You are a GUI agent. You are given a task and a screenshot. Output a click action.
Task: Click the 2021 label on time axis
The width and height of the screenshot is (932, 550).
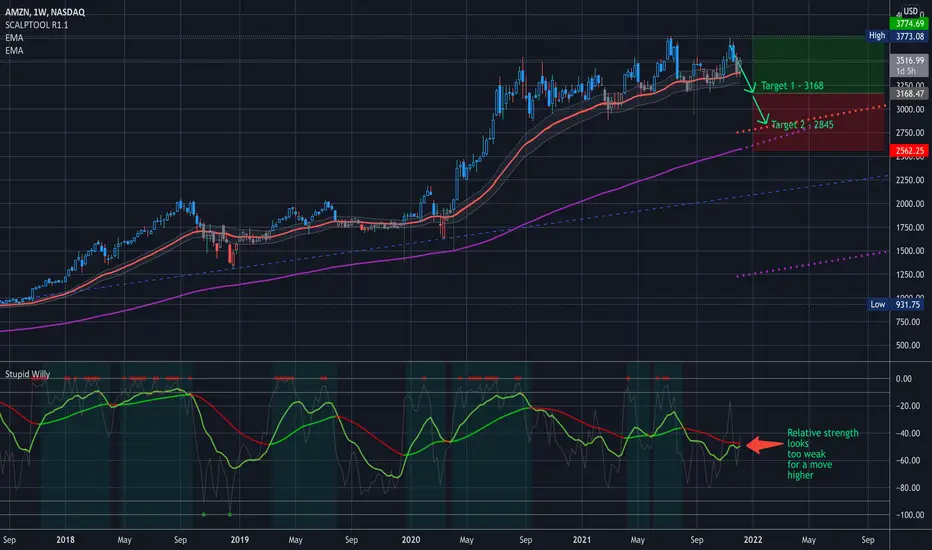pos(582,540)
